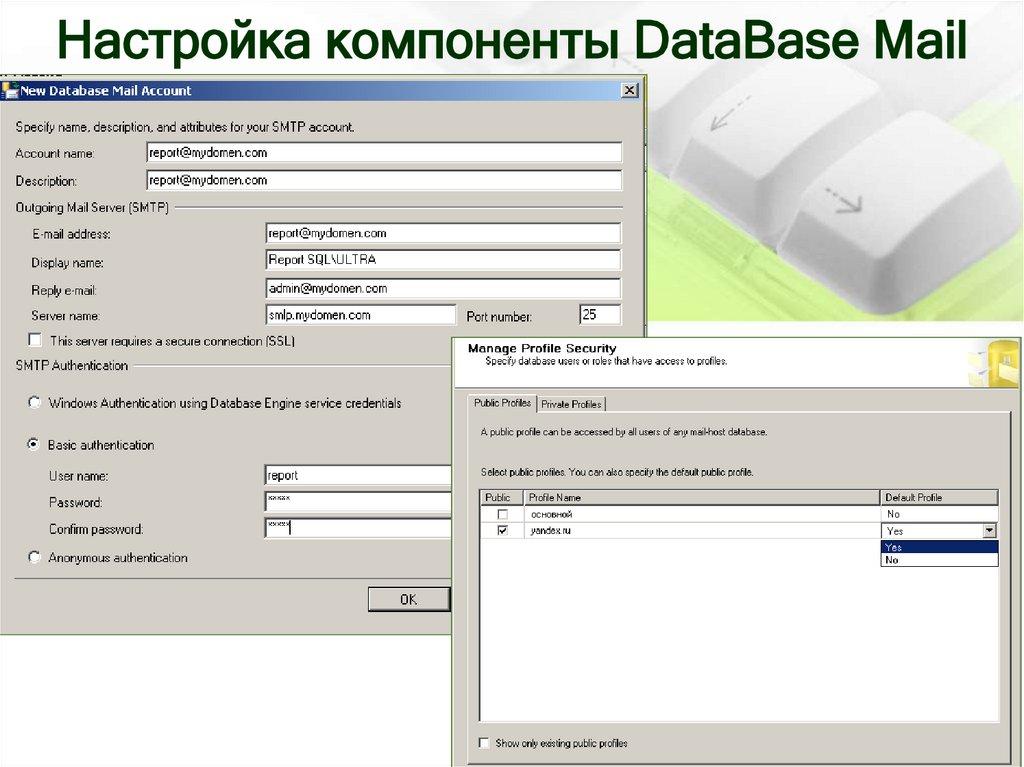Click the mail envelope icon on Manage Profile Security
Image resolution: width=1024 pixels, height=767 pixels.
coord(993,360)
